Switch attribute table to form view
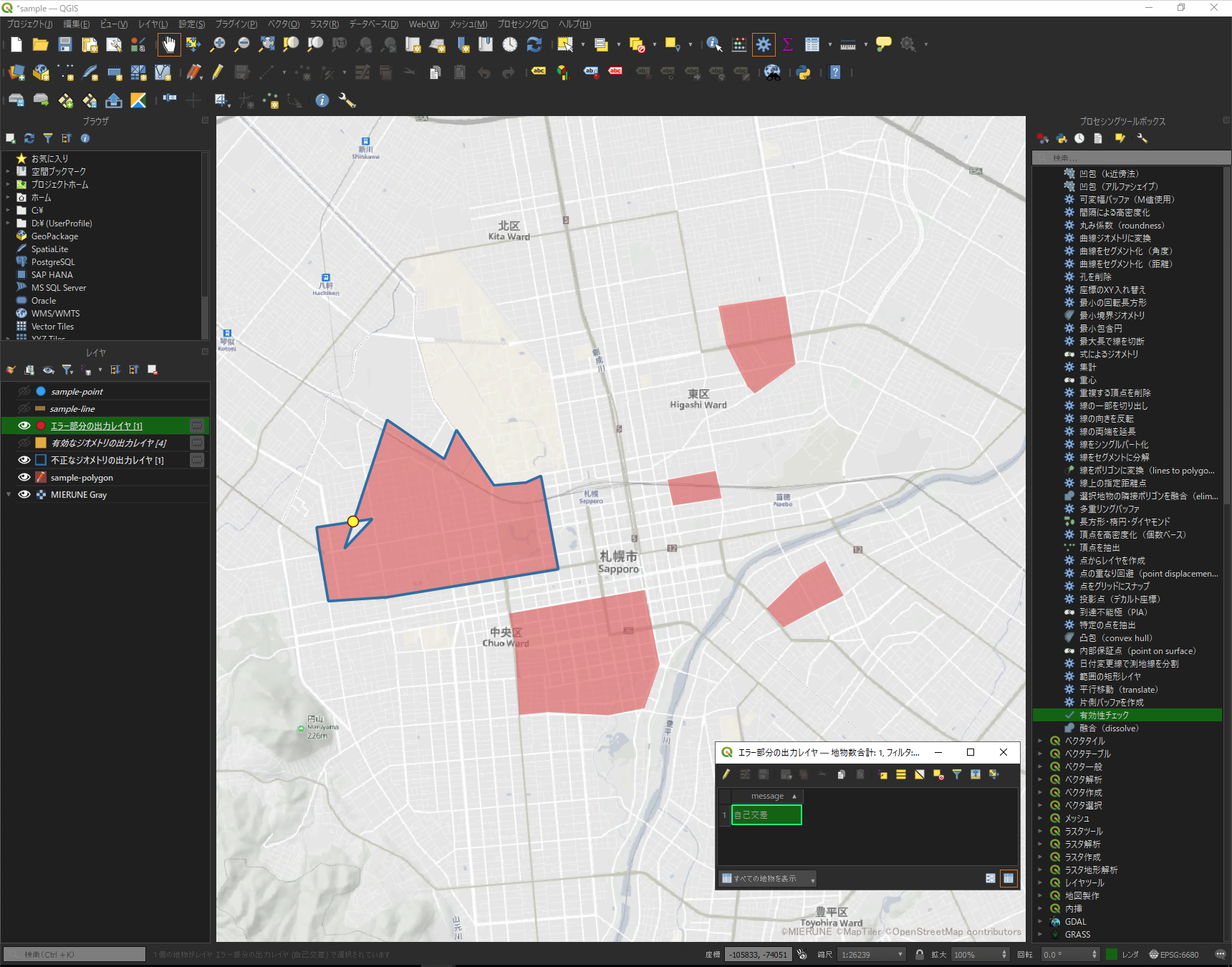This screenshot has width=1232, height=967. (991, 878)
